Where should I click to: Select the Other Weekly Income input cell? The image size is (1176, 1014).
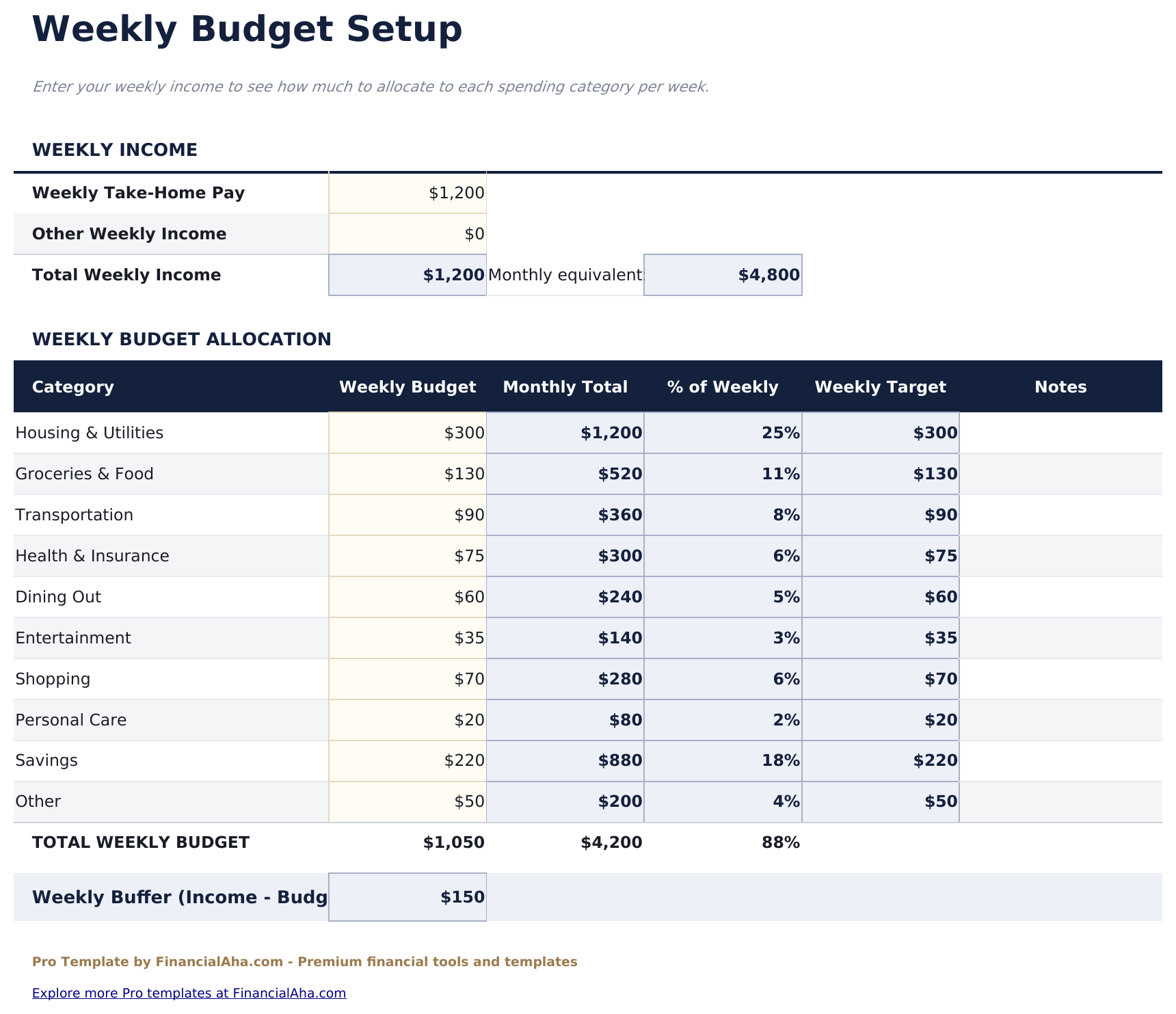pyautogui.click(x=407, y=234)
